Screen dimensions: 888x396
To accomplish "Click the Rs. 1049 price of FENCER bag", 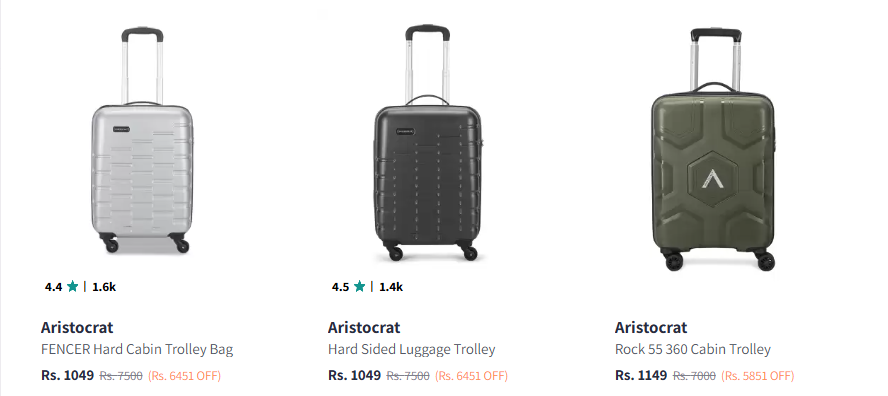I will coord(67,375).
